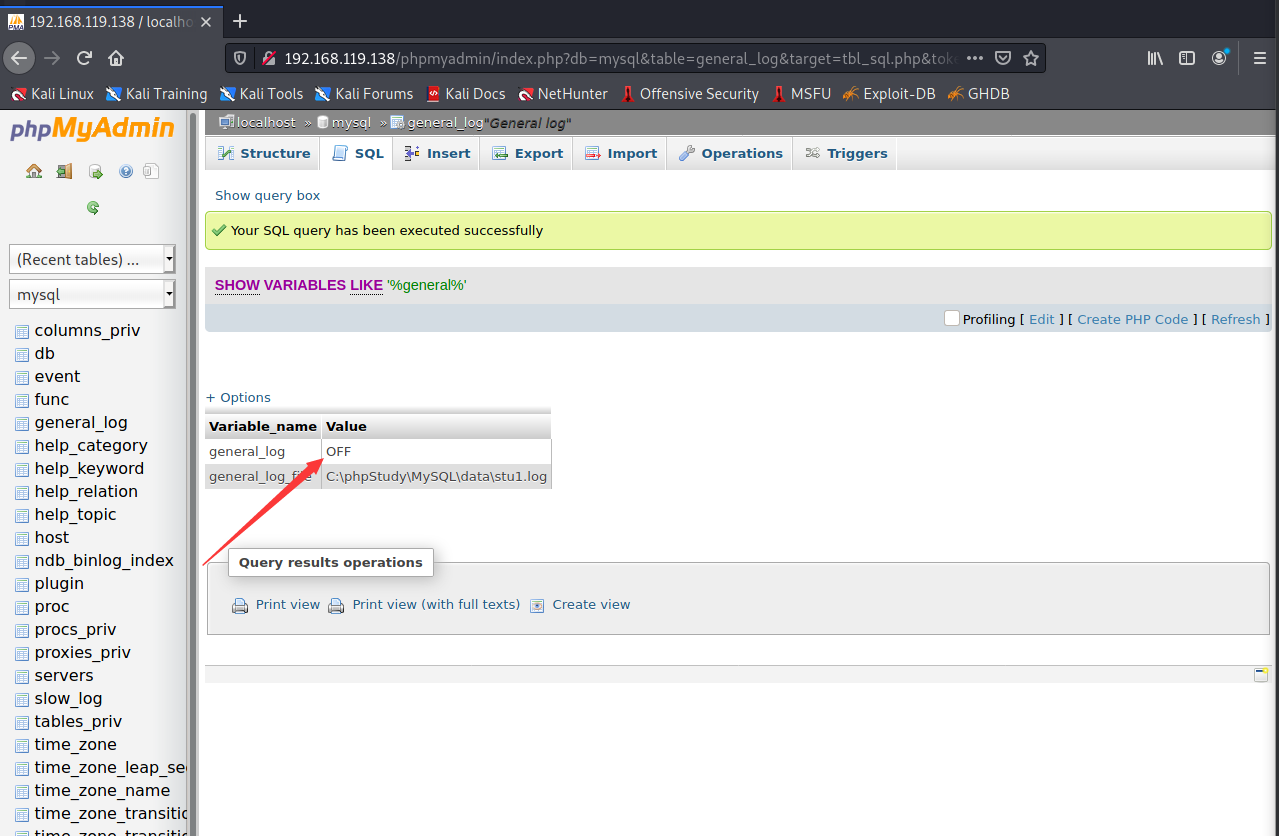Open Firefox library icon
Image resolution: width=1279 pixels, height=836 pixels.
pyautogui.click(x=1155, y=58)
